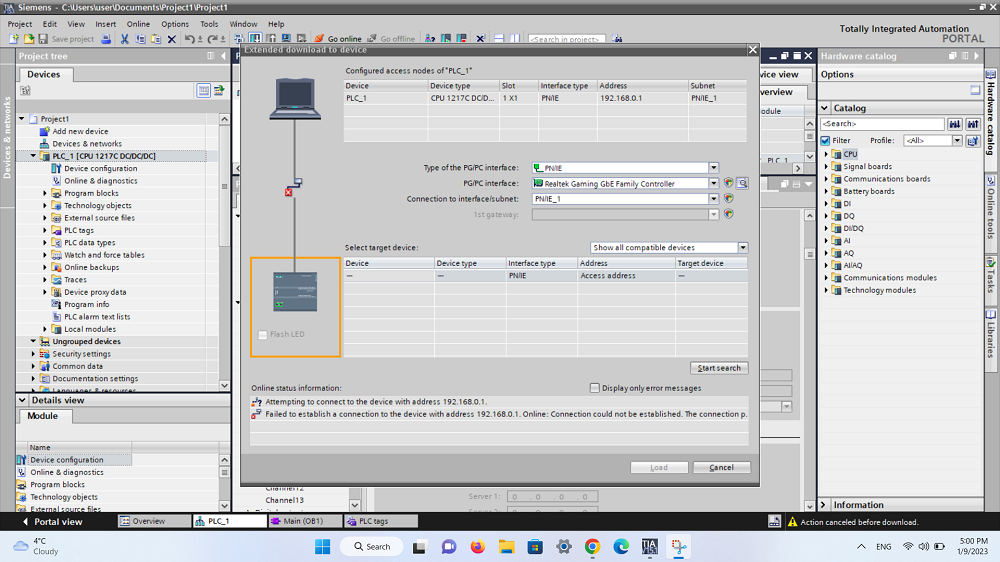The width and height of the screenshot is (1000, 562).
Task: Switch to Main (OB1) editor tab
Action: pos(304,521)
